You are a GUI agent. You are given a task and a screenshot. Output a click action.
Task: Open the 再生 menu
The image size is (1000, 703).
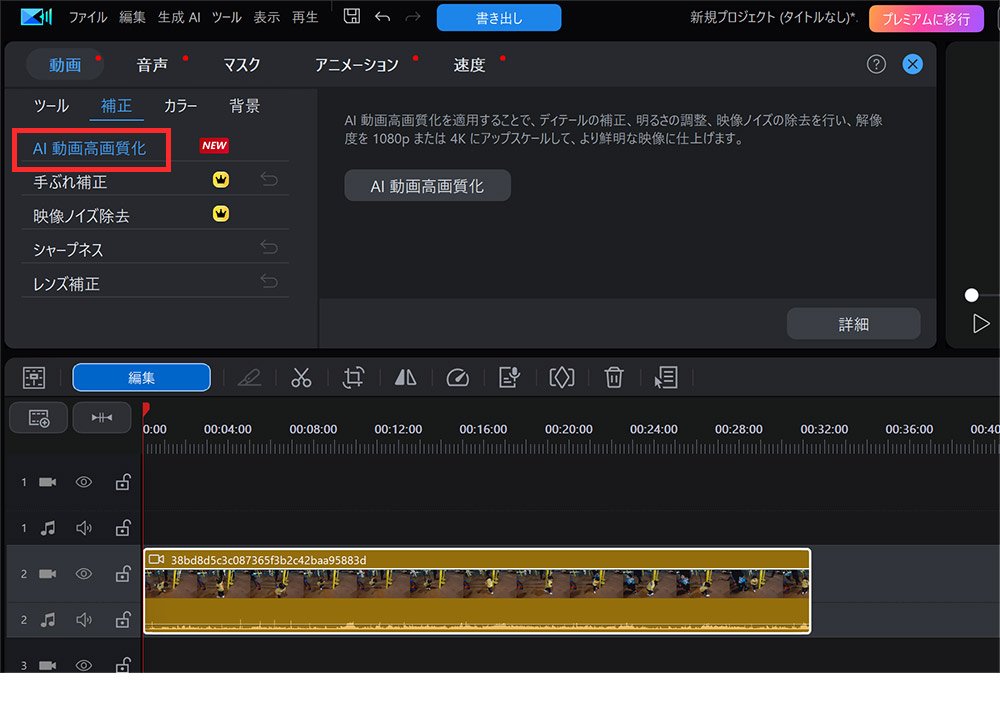[x=303, y=17]
